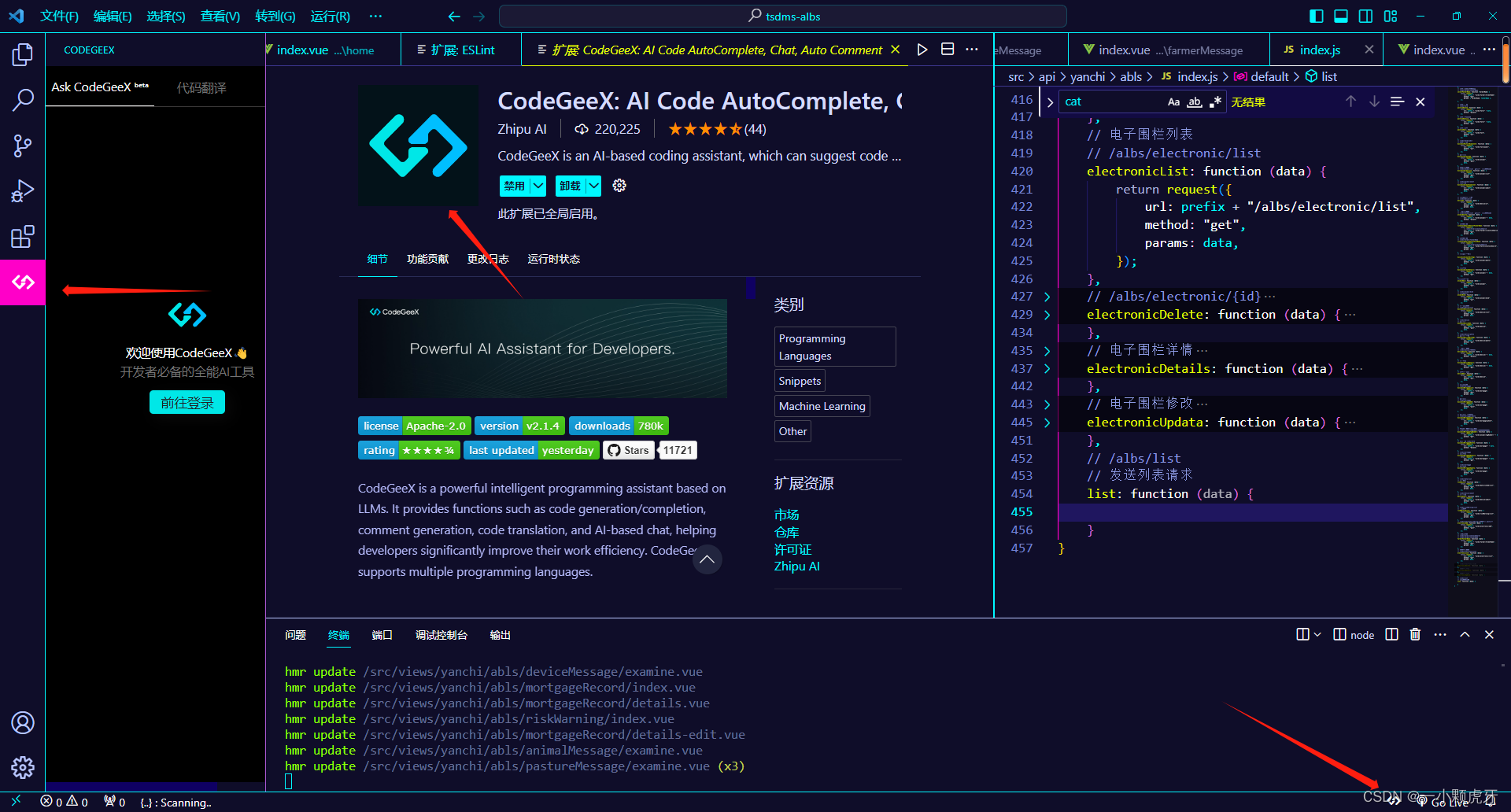Click the tsdms-albs command center search box

click(x=783, y=16)
